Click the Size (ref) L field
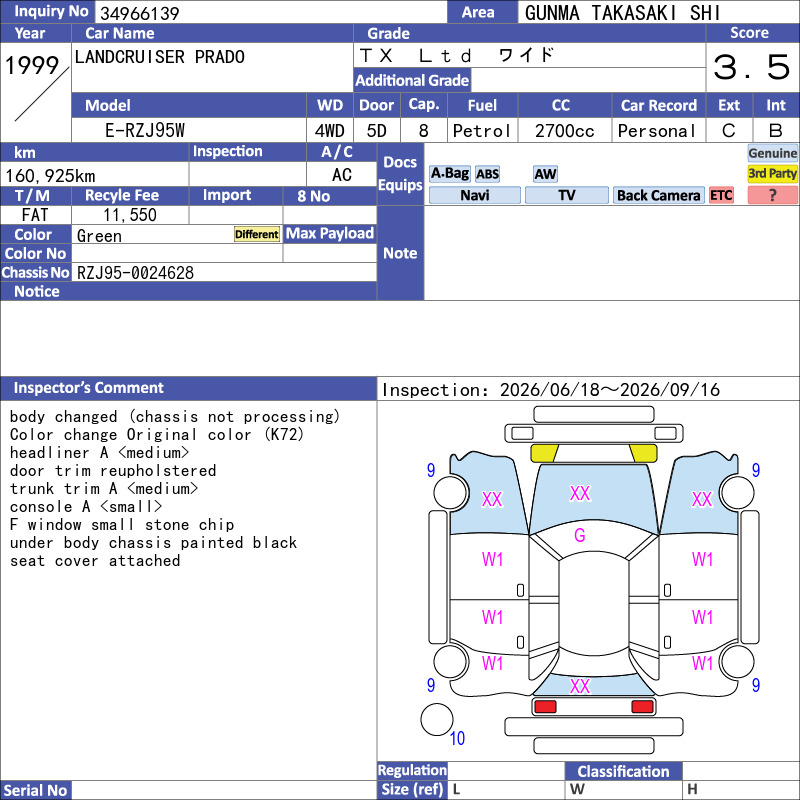Viewport: 800px width, 800px height. 506,790
